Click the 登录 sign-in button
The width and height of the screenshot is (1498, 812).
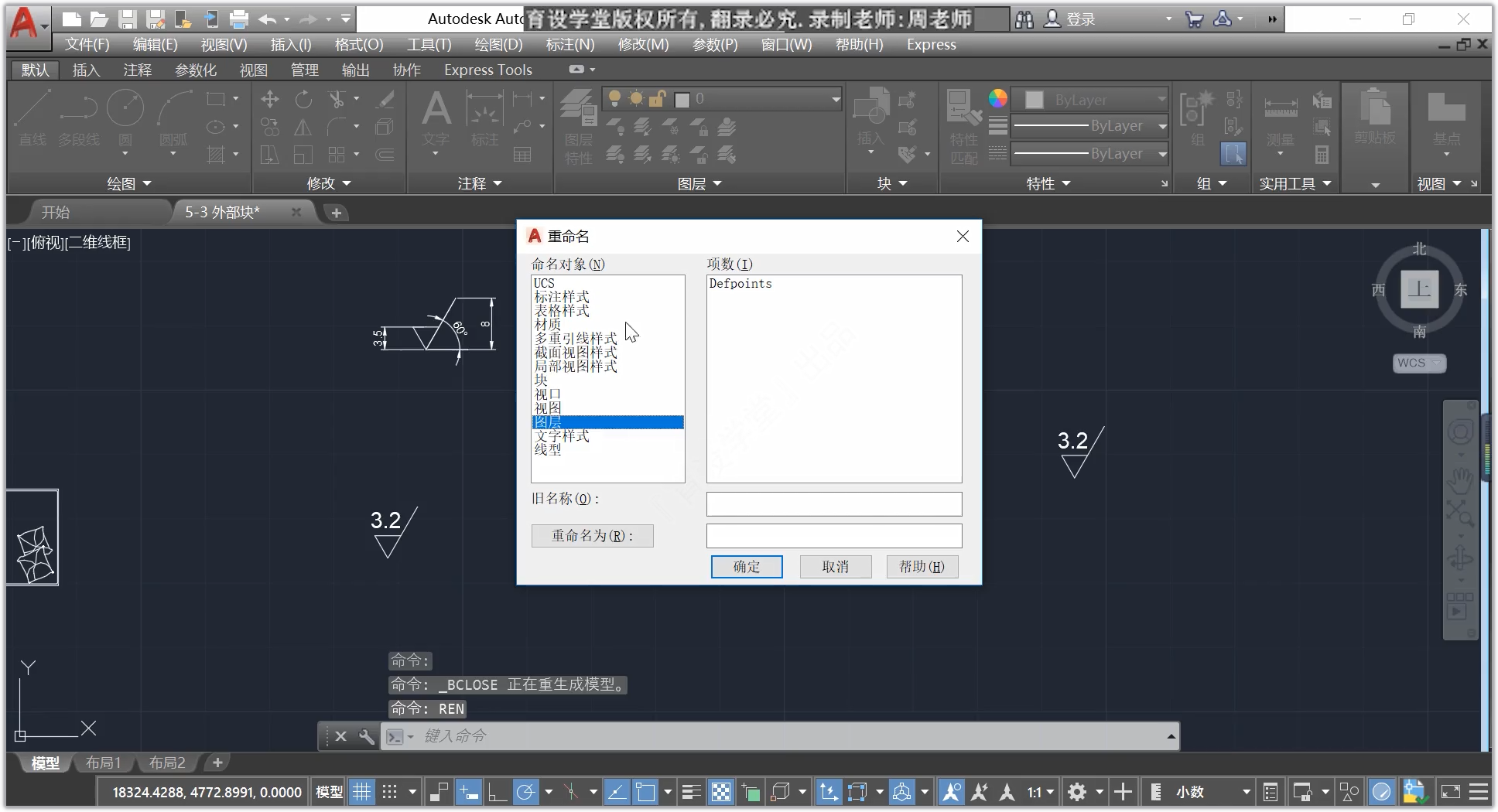pyautogui.click(x=1069, y=19)
